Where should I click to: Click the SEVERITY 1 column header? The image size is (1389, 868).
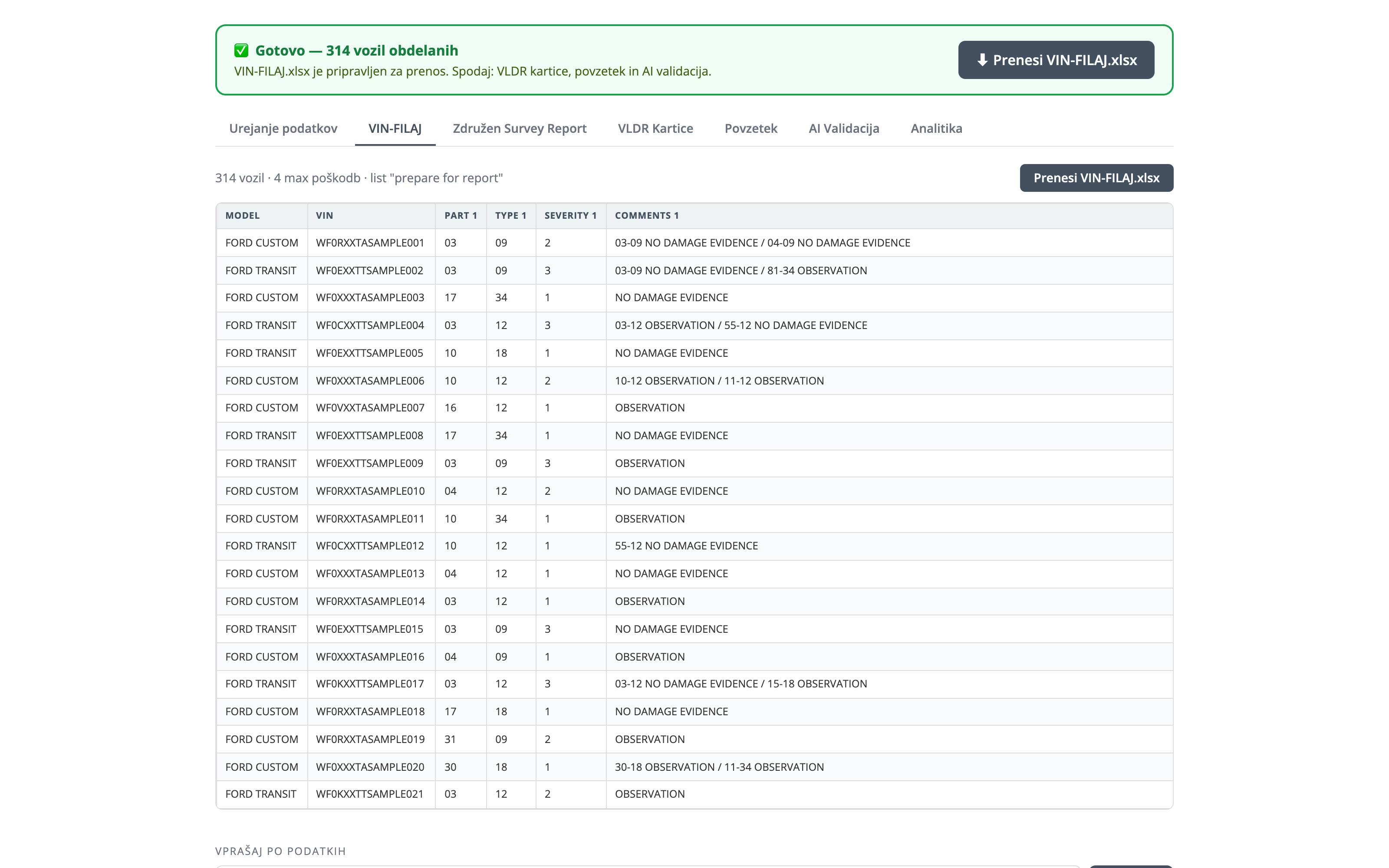click(570, 215)
